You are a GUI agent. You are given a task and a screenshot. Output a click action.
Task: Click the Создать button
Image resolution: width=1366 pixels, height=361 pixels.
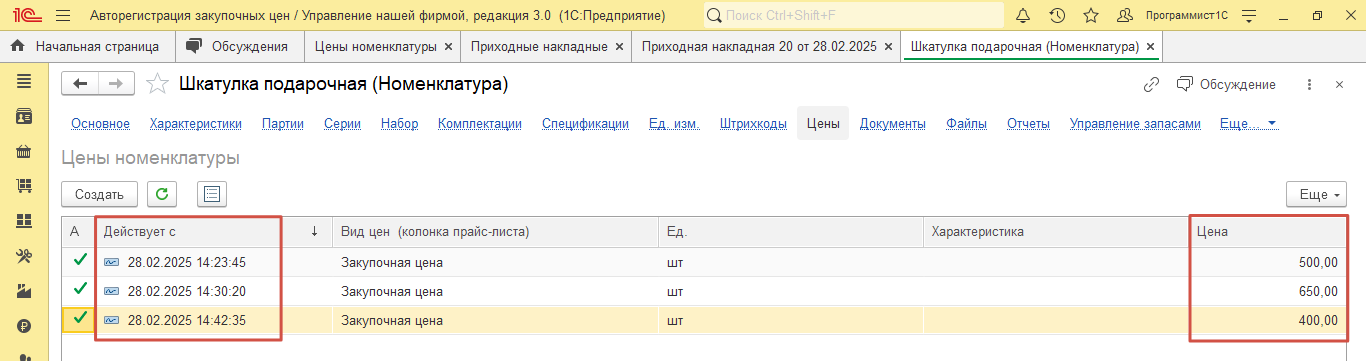[x=99, y=194]
